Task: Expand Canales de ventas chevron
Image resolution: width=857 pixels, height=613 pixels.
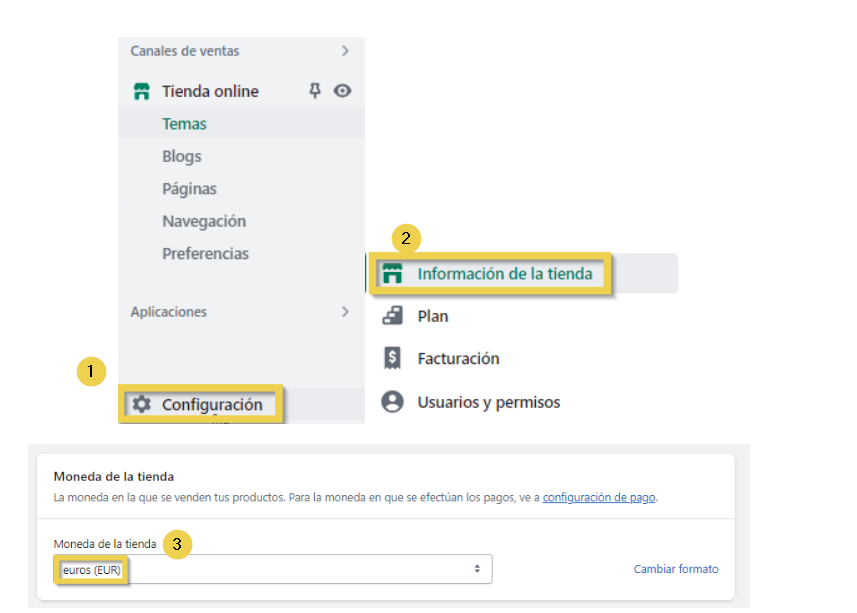Action: [x=345, y=51]
